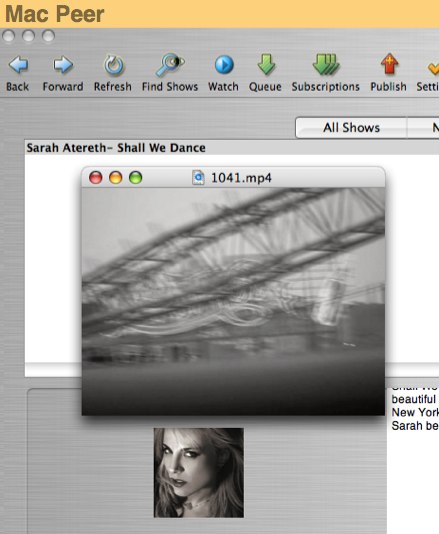Click the red Publish upload icon
The width and height of the screenshot is (439, 534).
(389, 64)
